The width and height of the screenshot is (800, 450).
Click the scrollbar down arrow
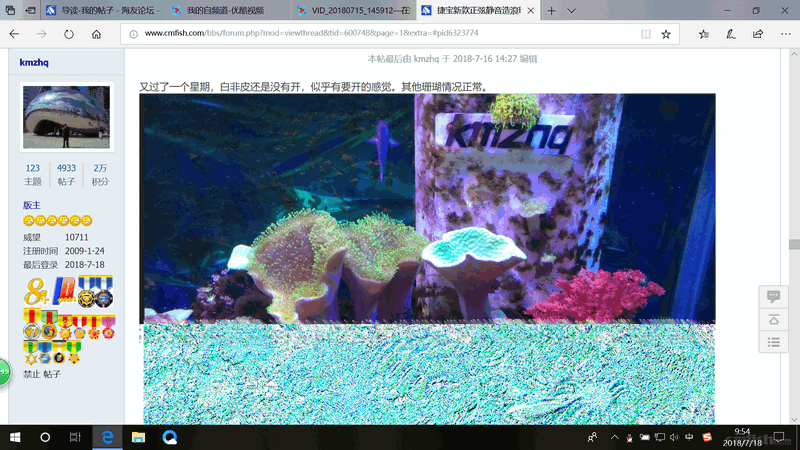(x=794, y=419)
